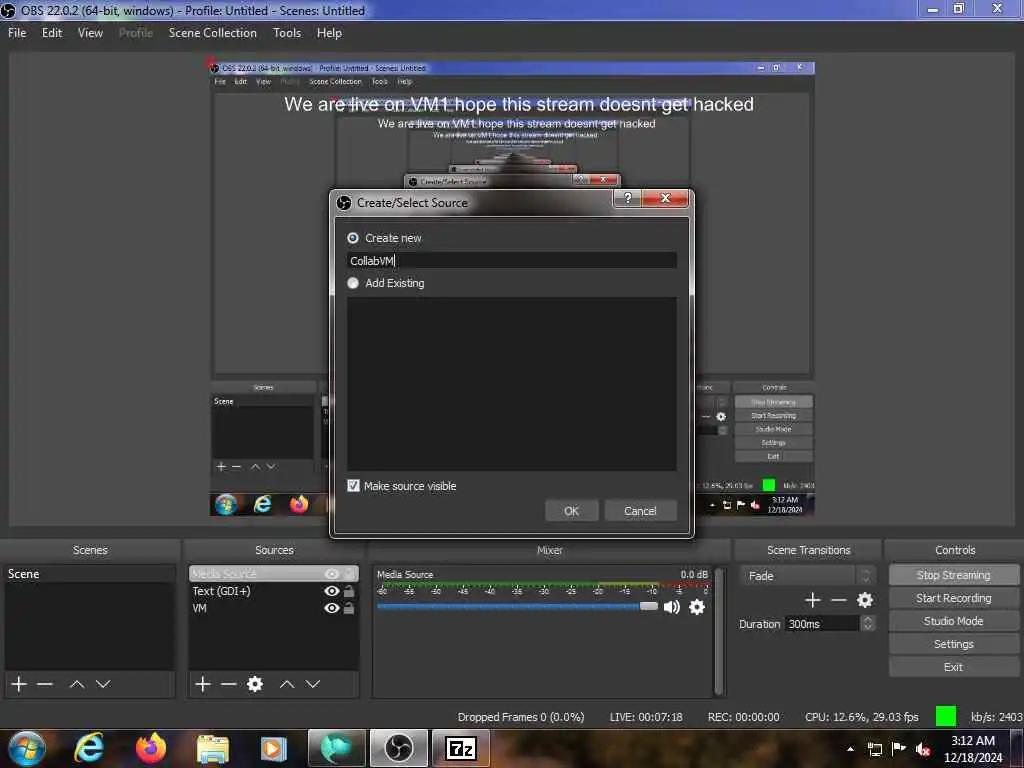
Task: Select the VM source row
Action: coord(273,608)
